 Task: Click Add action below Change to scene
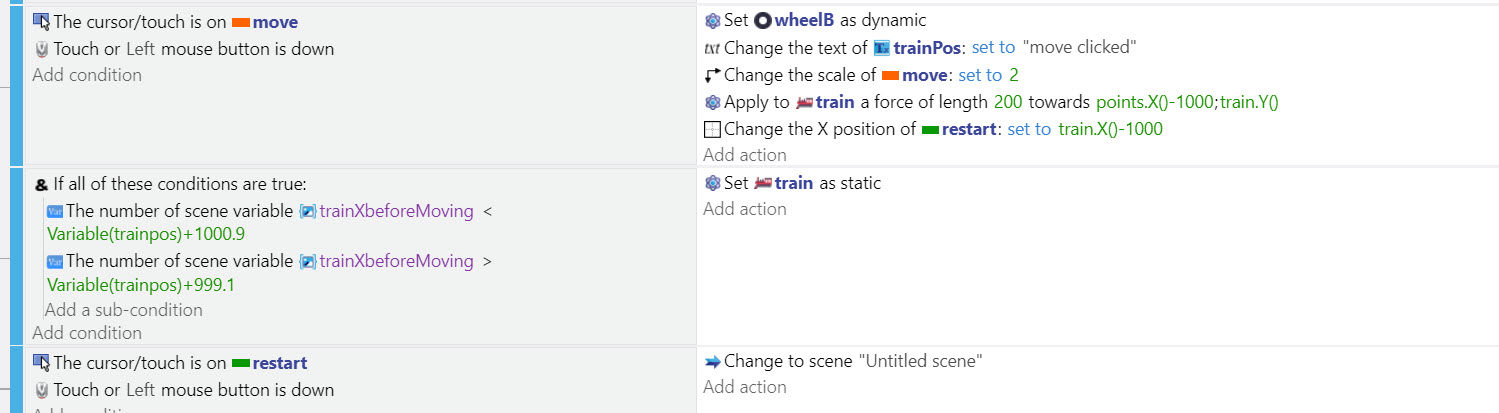pos(745,387)
